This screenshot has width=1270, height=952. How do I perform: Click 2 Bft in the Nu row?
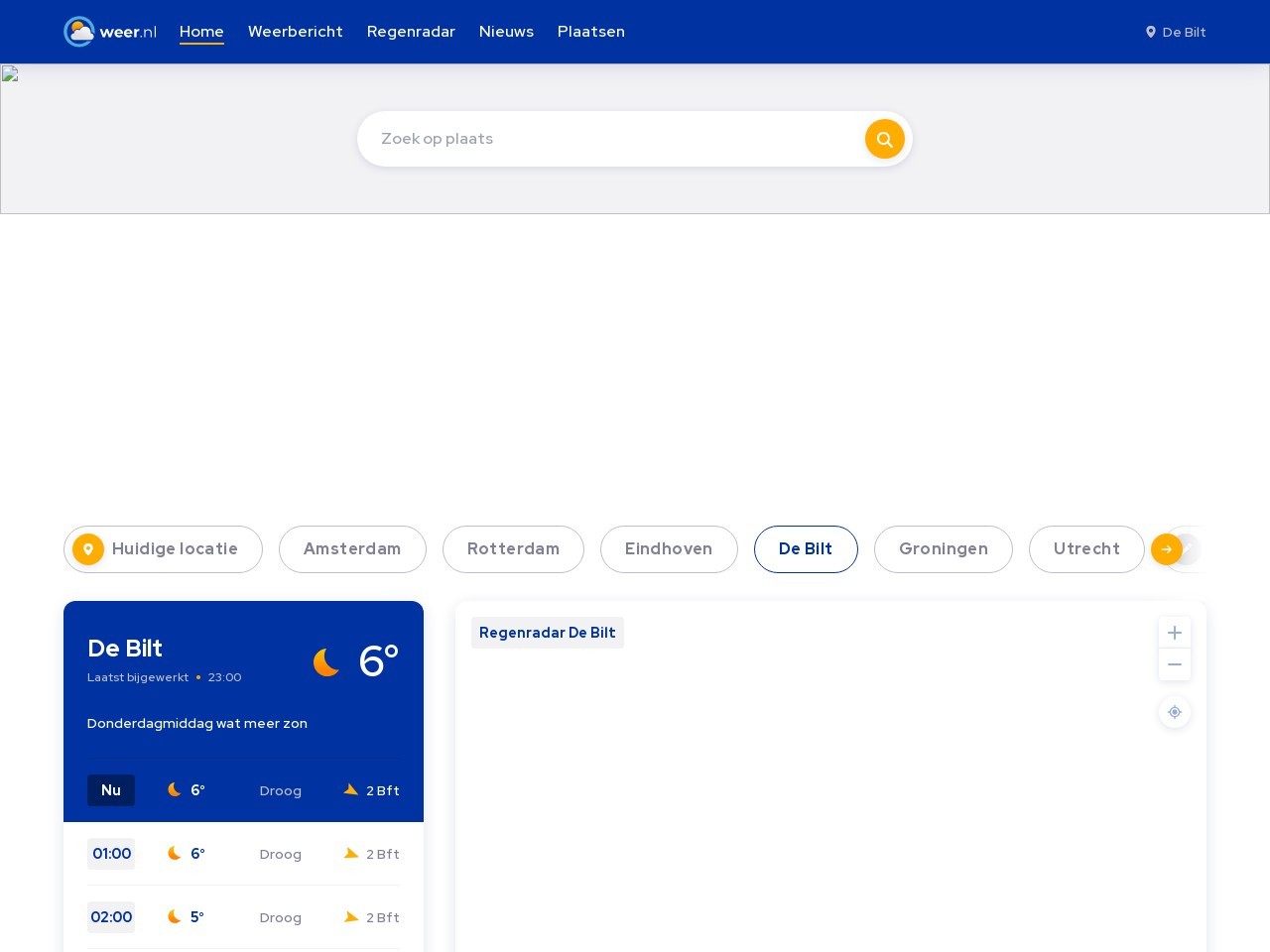coord(383,790)
